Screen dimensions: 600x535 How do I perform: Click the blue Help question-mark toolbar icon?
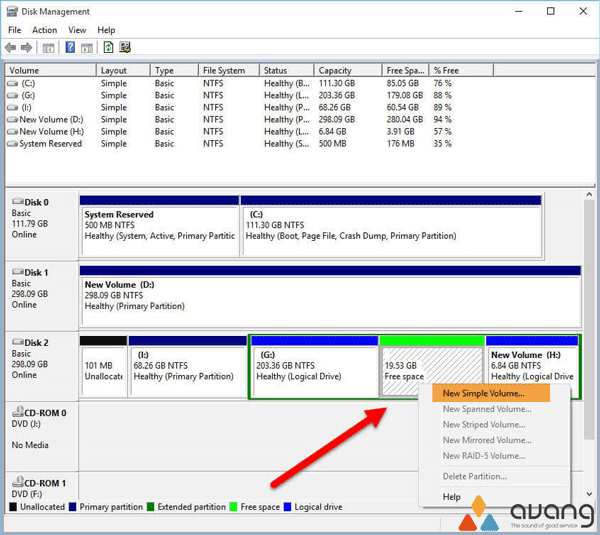click(71, 47)
